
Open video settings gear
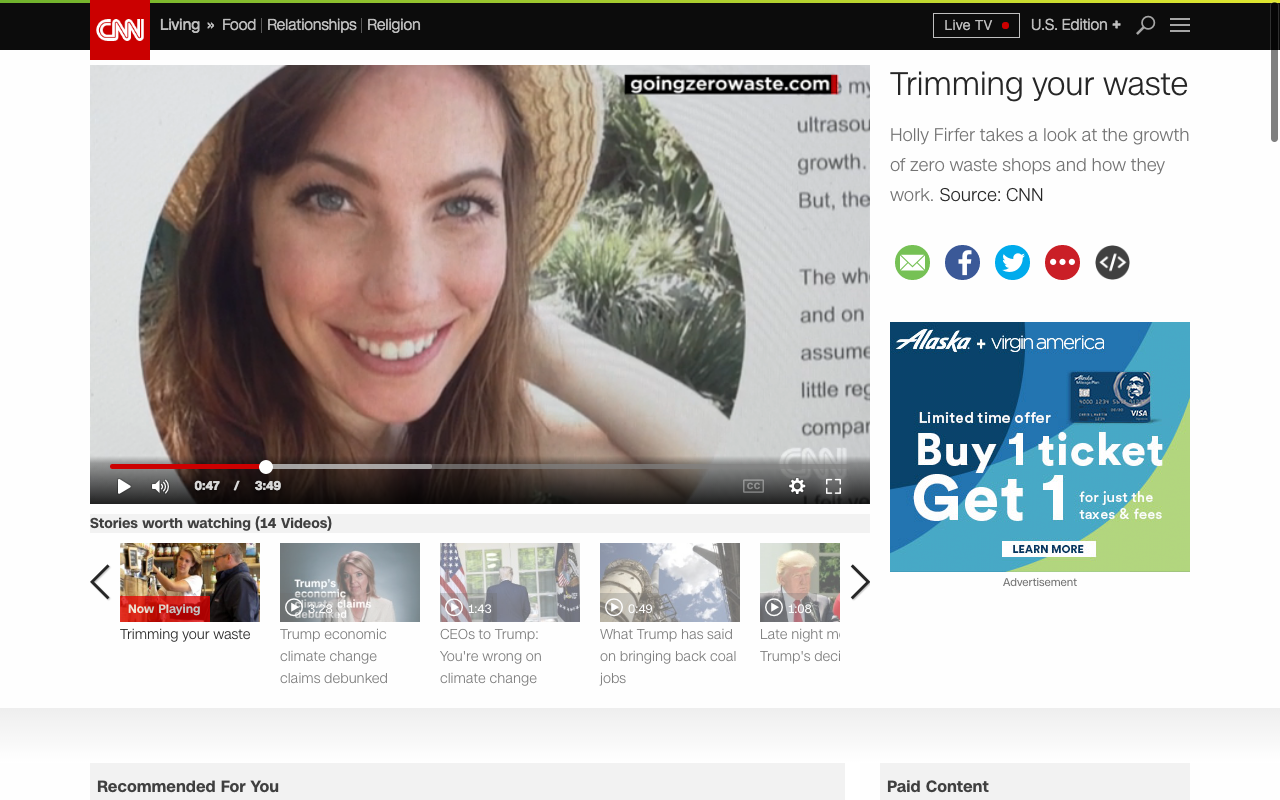pos(797,486)
